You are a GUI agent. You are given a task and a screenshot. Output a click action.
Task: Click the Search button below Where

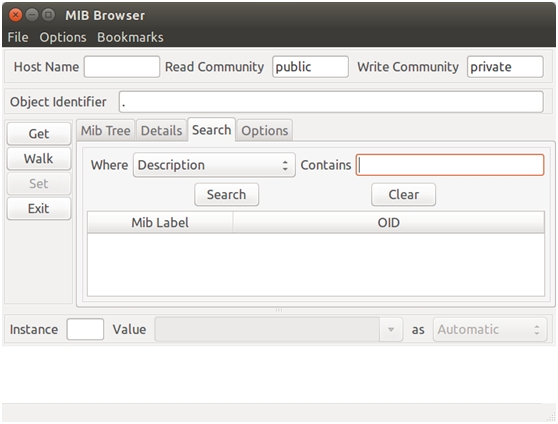tap(226, 195)
